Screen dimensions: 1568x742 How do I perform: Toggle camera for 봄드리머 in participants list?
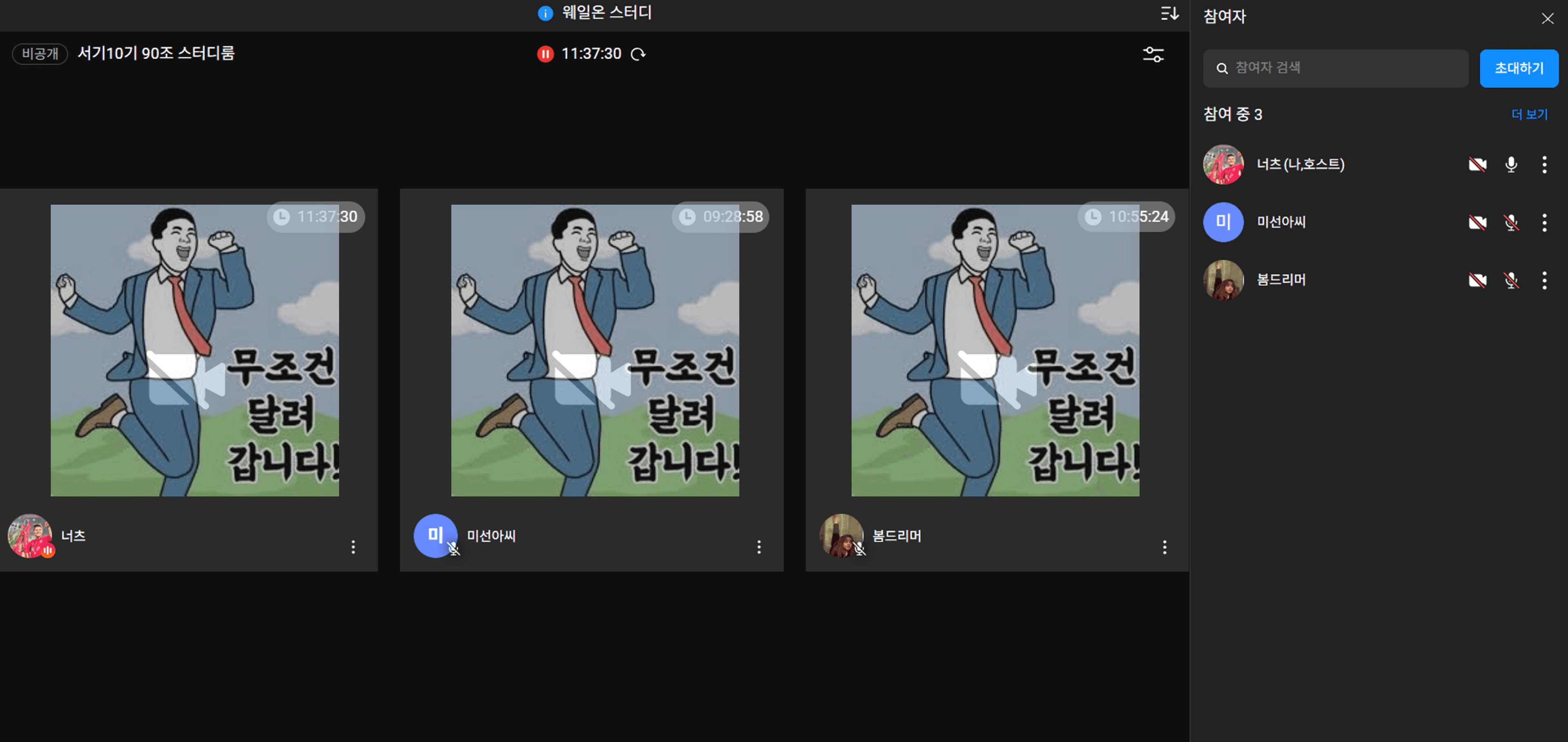pyautogui.click(x=1477, y=280)
